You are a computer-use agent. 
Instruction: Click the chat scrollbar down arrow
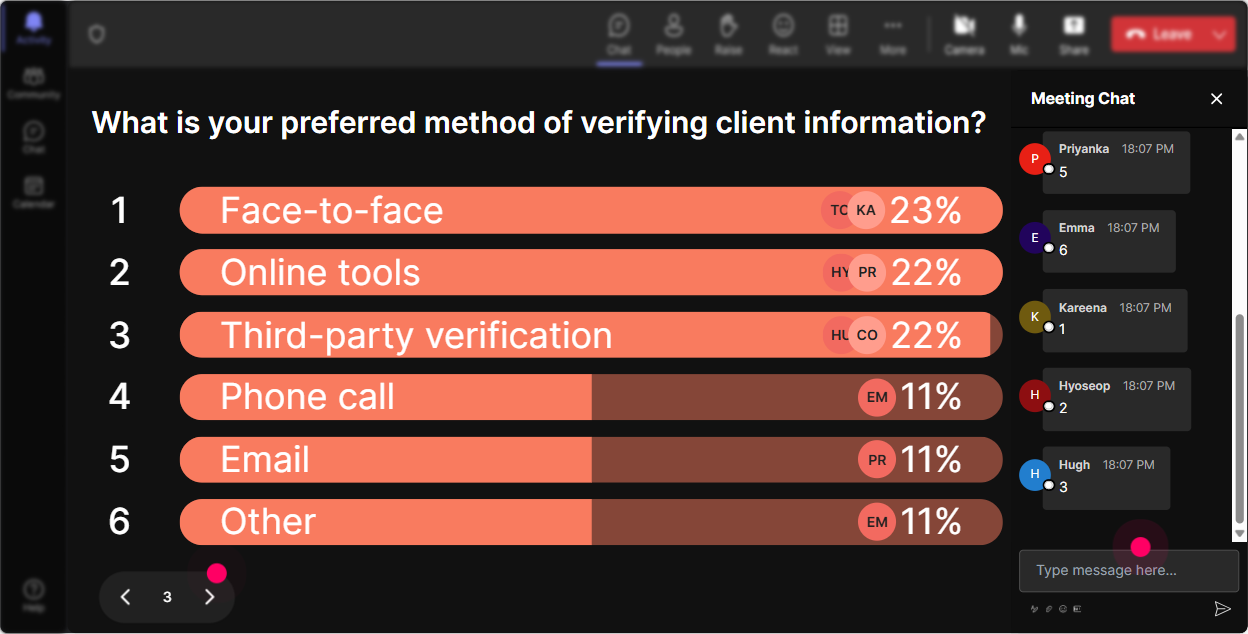(1240, 534)
